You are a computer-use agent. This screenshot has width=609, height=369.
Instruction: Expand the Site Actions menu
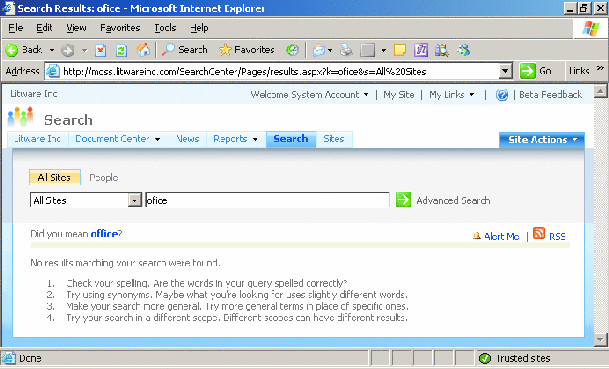[542, 140]
